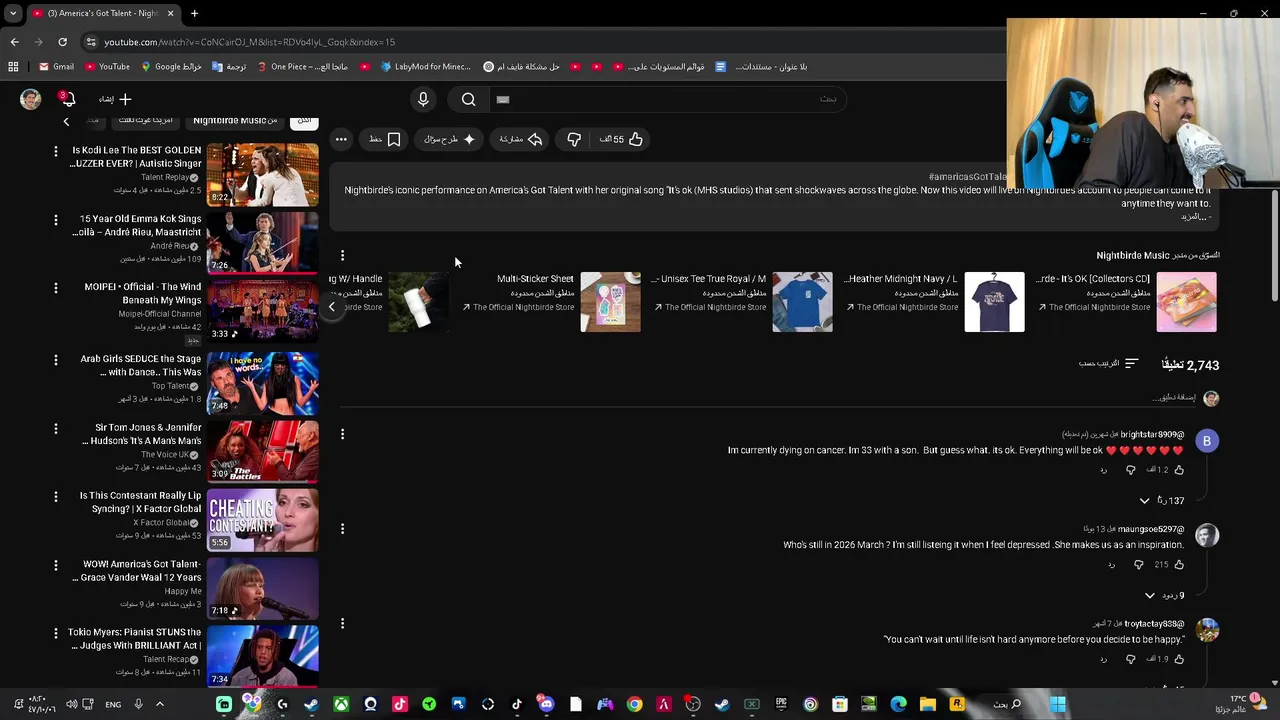
Task: Open Tokio Myers pianist video thumbnail
Action: (263, 657)
